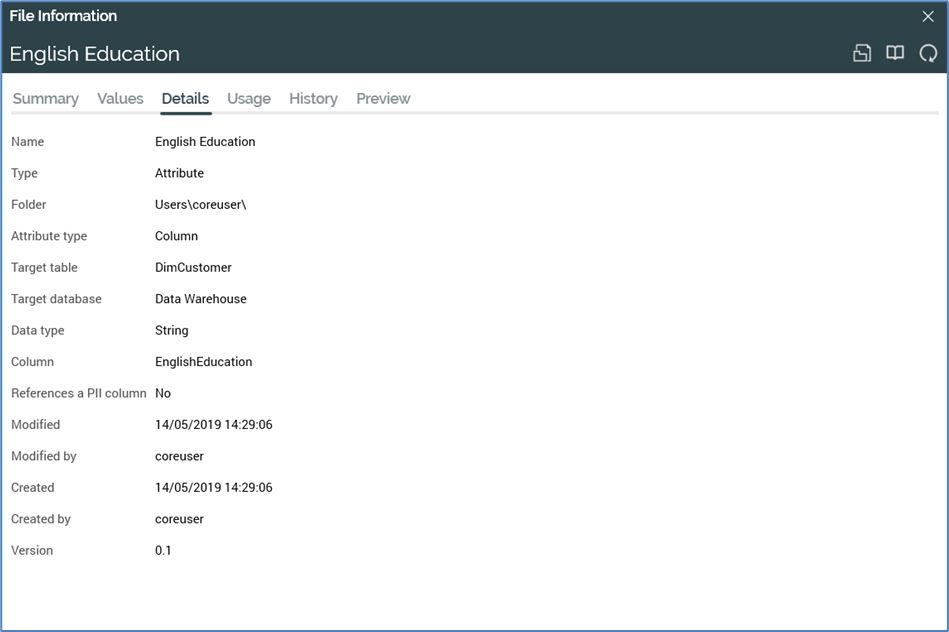The height and width of the screenshot is (632, 949).
Task: Select the EnglishEducation column value
Action: click(203, 362)
